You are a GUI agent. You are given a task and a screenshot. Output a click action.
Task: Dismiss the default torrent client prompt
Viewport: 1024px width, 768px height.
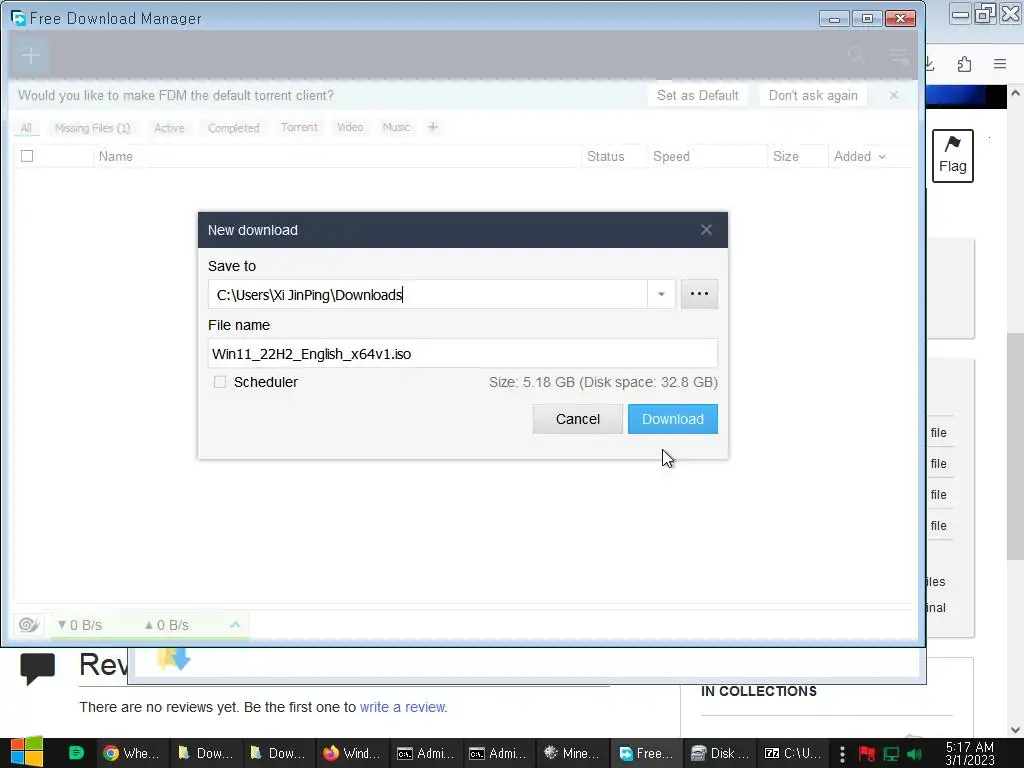point(893,95)
